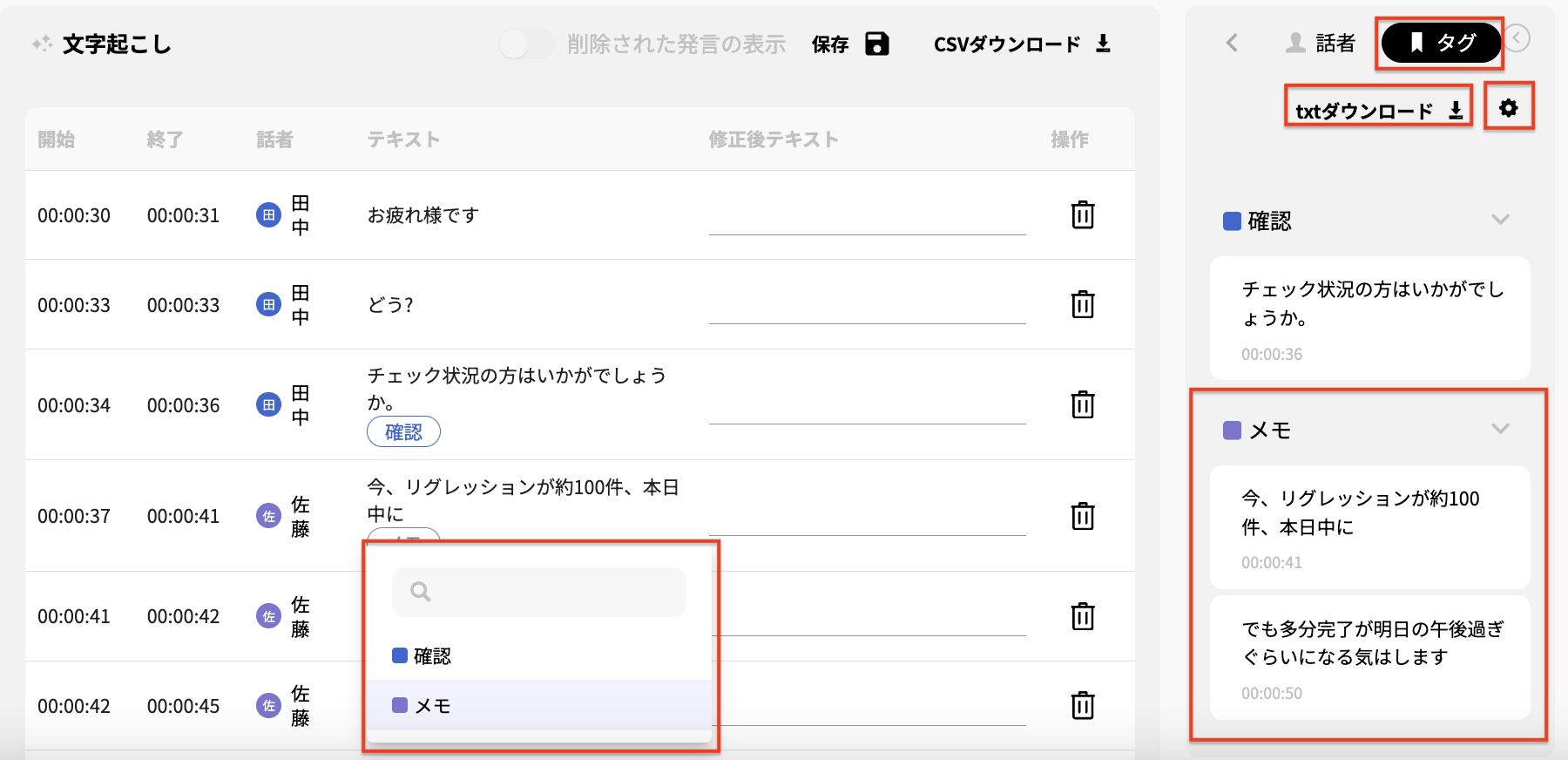Delete the 00:00:41 row with trash icon
1568x760 pixels.
[x=1083, y=616]
